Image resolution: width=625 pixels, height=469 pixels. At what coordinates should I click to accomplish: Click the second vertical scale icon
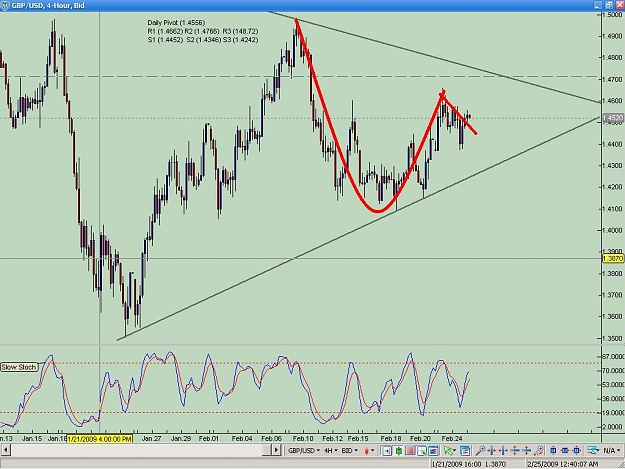[527, 451]
